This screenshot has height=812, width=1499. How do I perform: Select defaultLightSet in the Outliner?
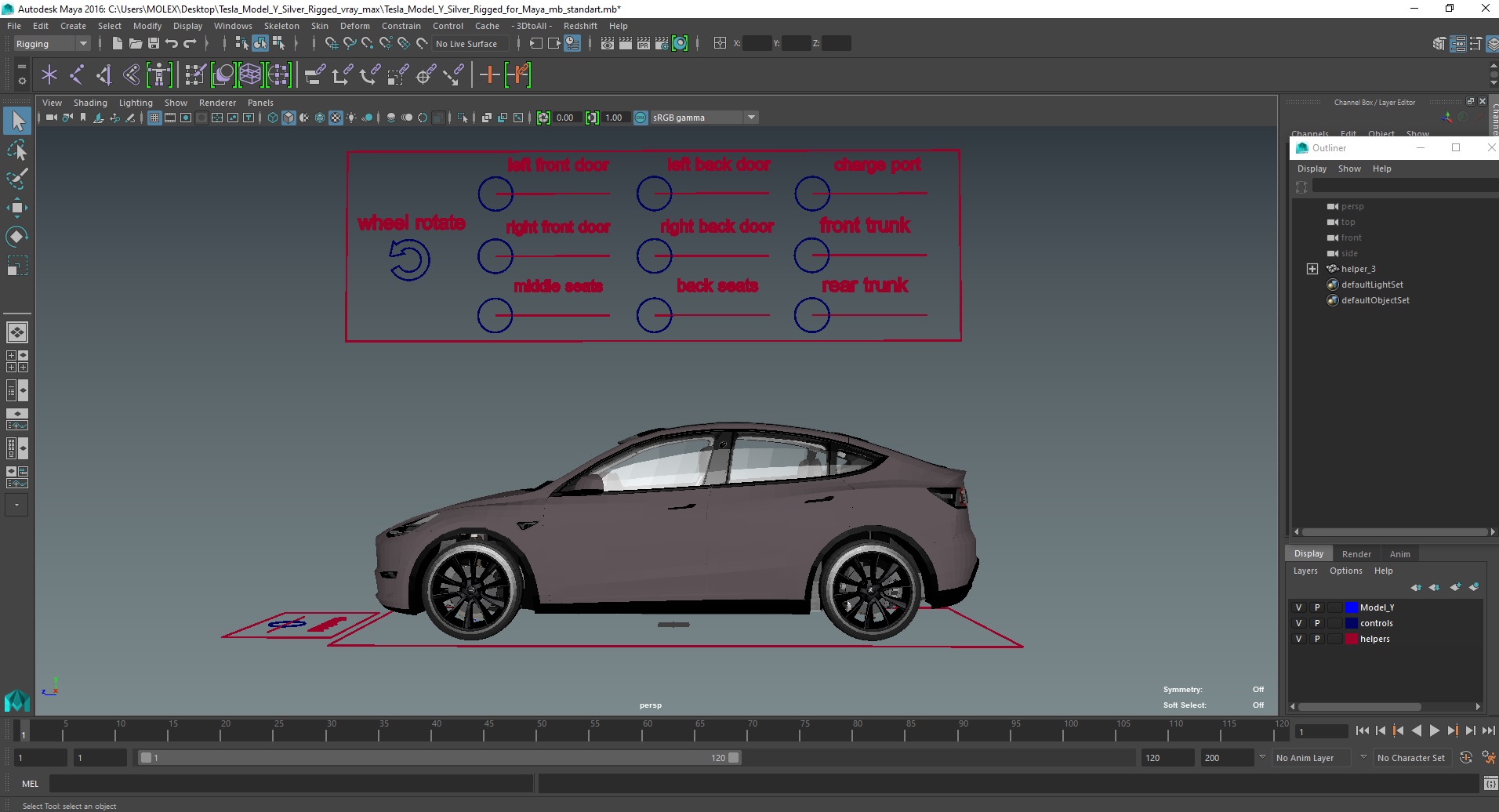pyautogui.click(x=1371, y=285)
